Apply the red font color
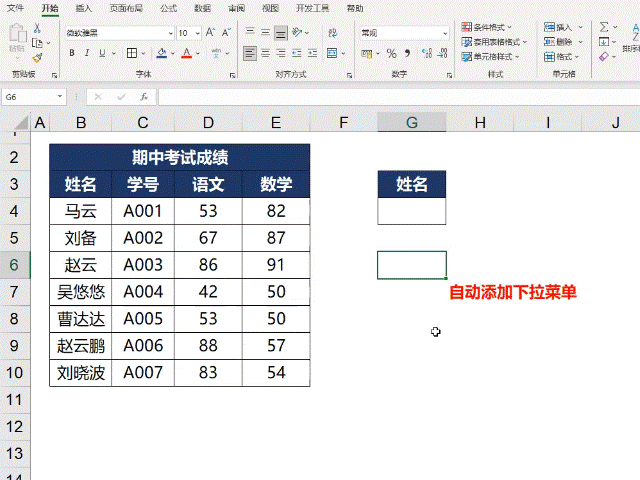 pos(187,53)
